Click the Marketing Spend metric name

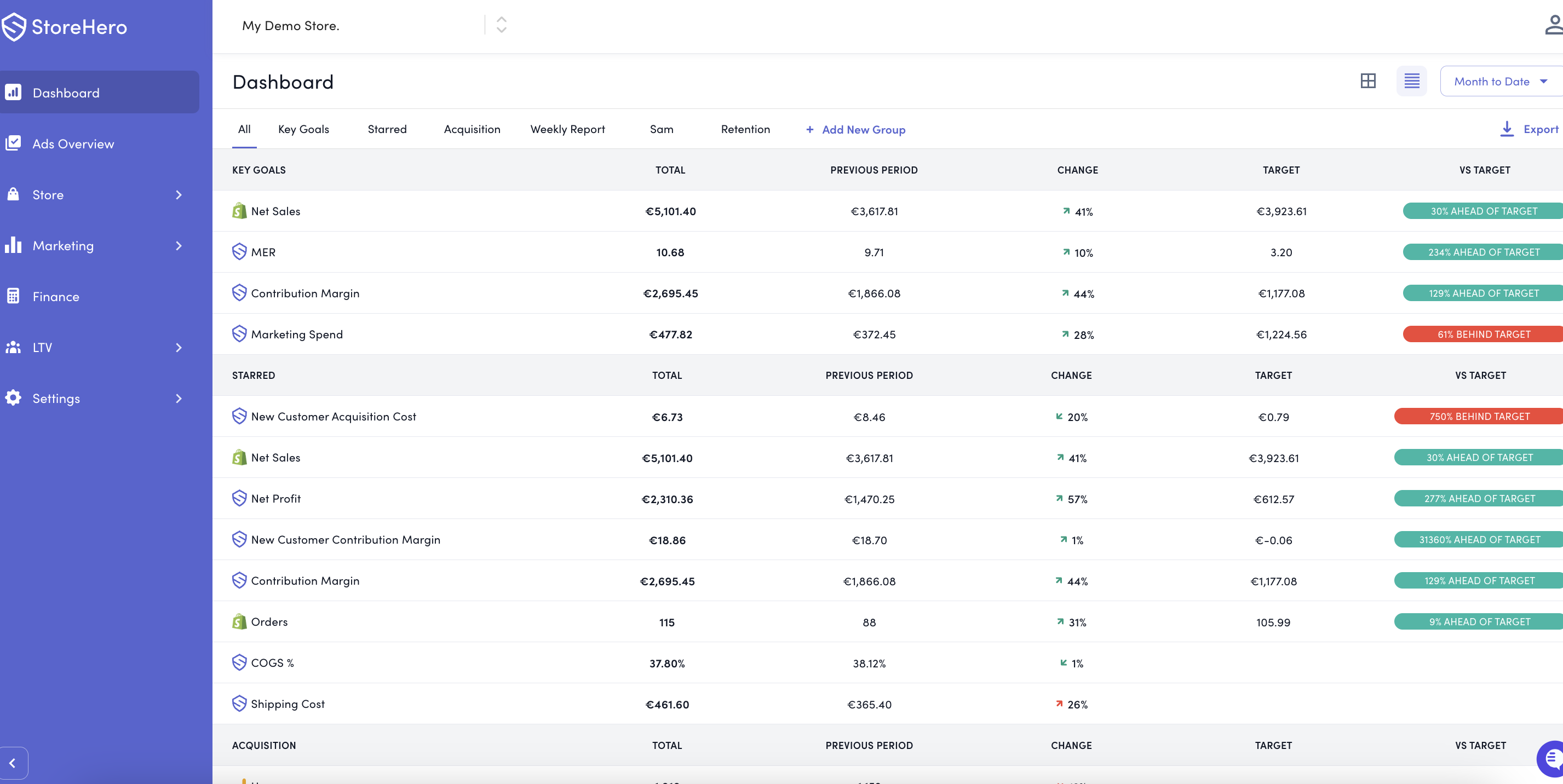[297, 335]
